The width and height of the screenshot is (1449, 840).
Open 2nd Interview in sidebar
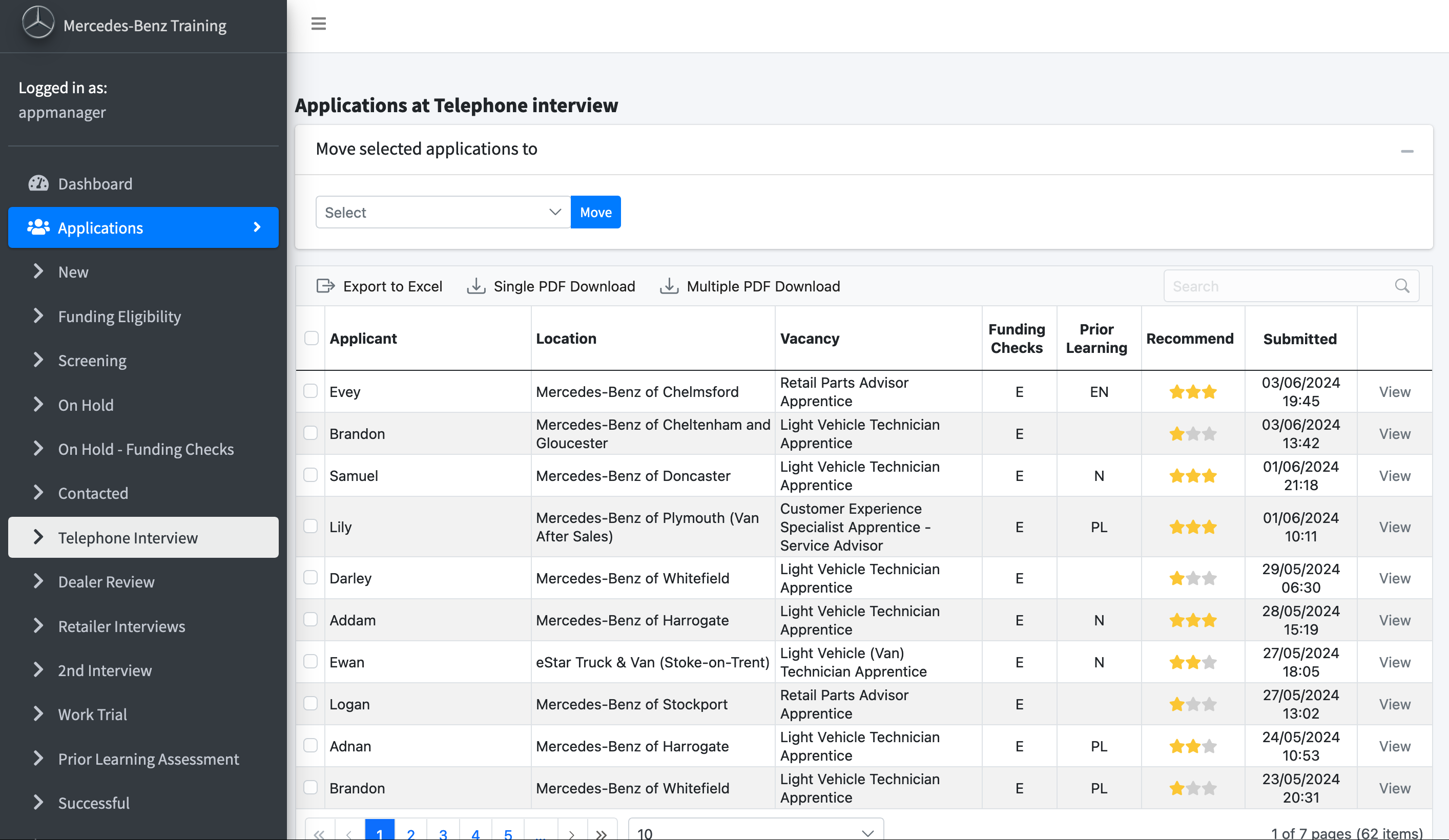[x=143, y=670]
